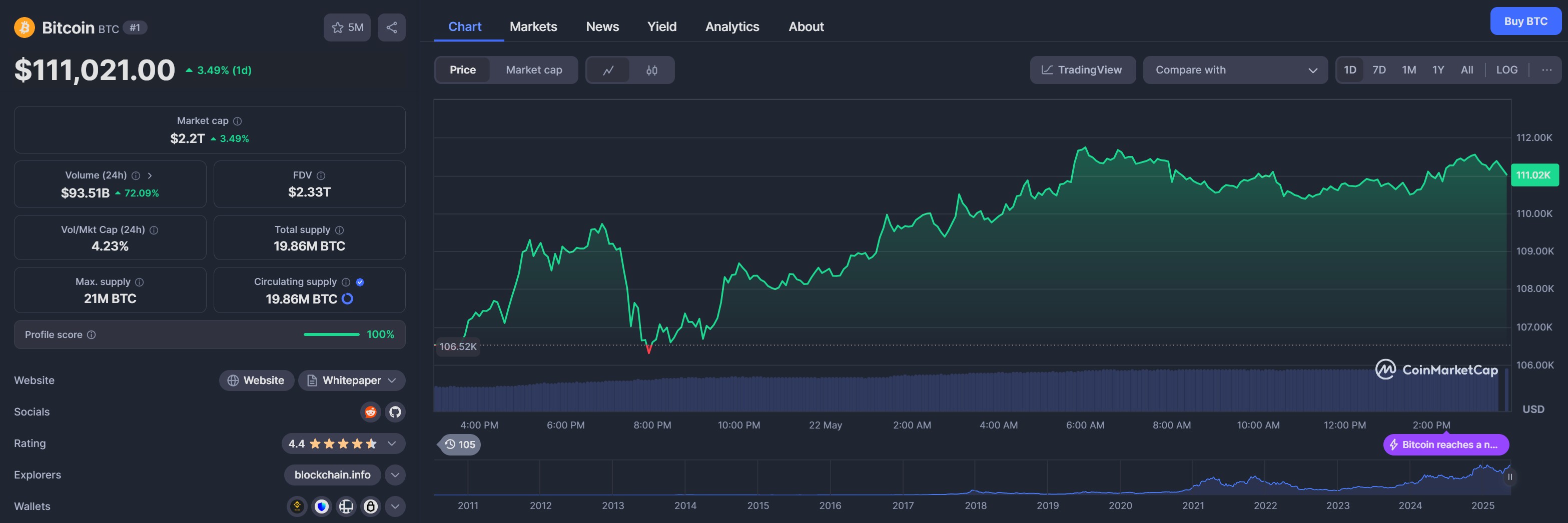1568x523 pixels.
Task: Select the Market cap chart toggle
Action: click(534, 70)
